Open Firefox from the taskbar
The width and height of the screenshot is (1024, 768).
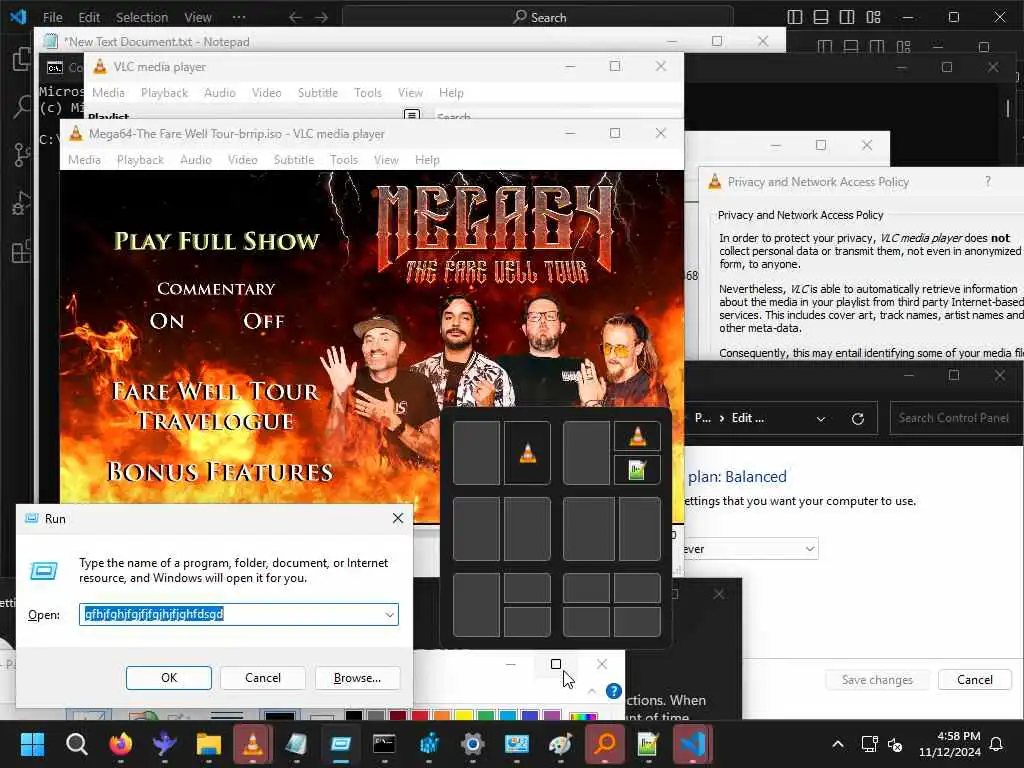click(x=120, y=744)
